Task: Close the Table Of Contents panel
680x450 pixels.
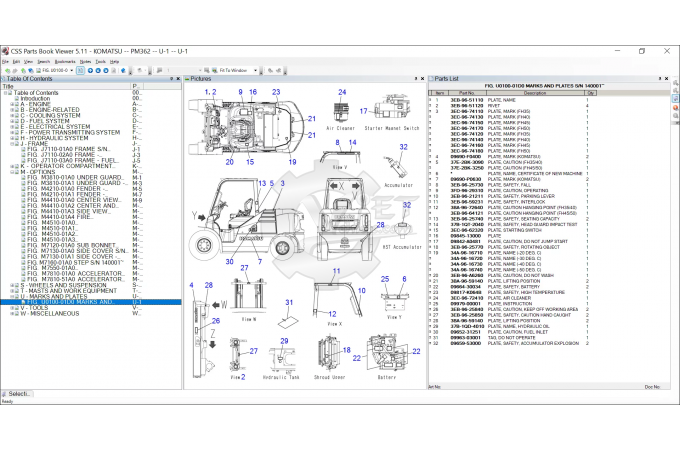Action: (178, 79)
